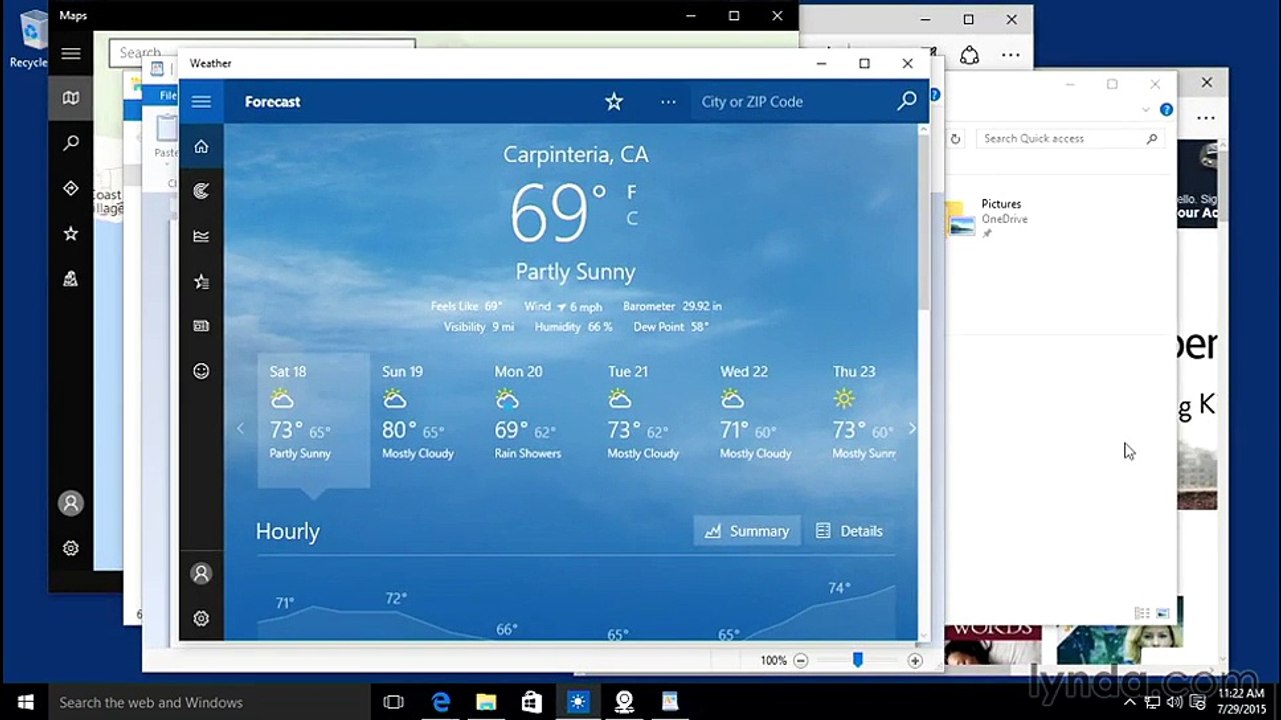The image size is (1281, 720).
Task: Select the Wed 22 forecast card
Action: pos(764,420)
